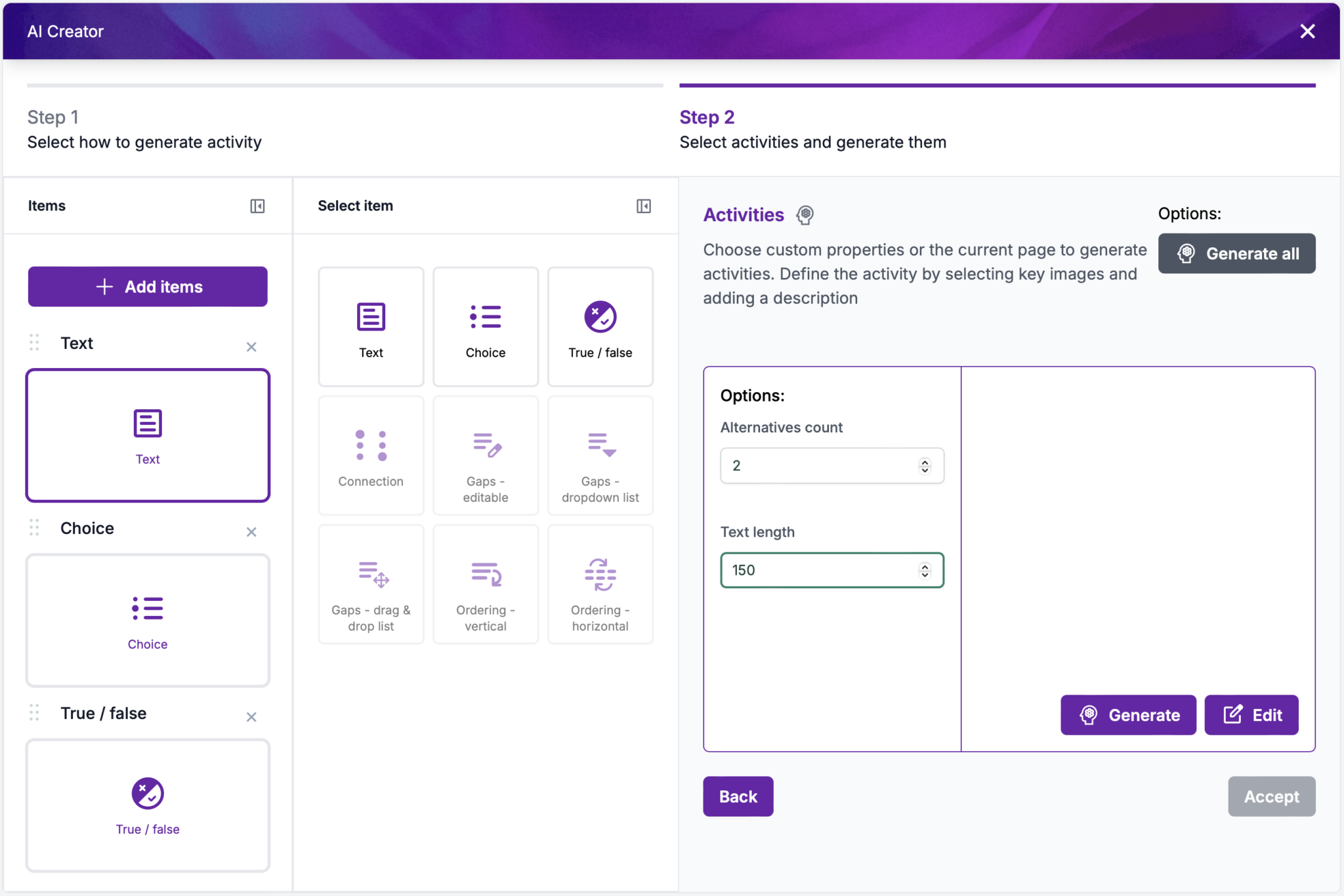Select the Ordering - vertical tile
This screenshot has height=896, width=1344.
click(486, 584)
